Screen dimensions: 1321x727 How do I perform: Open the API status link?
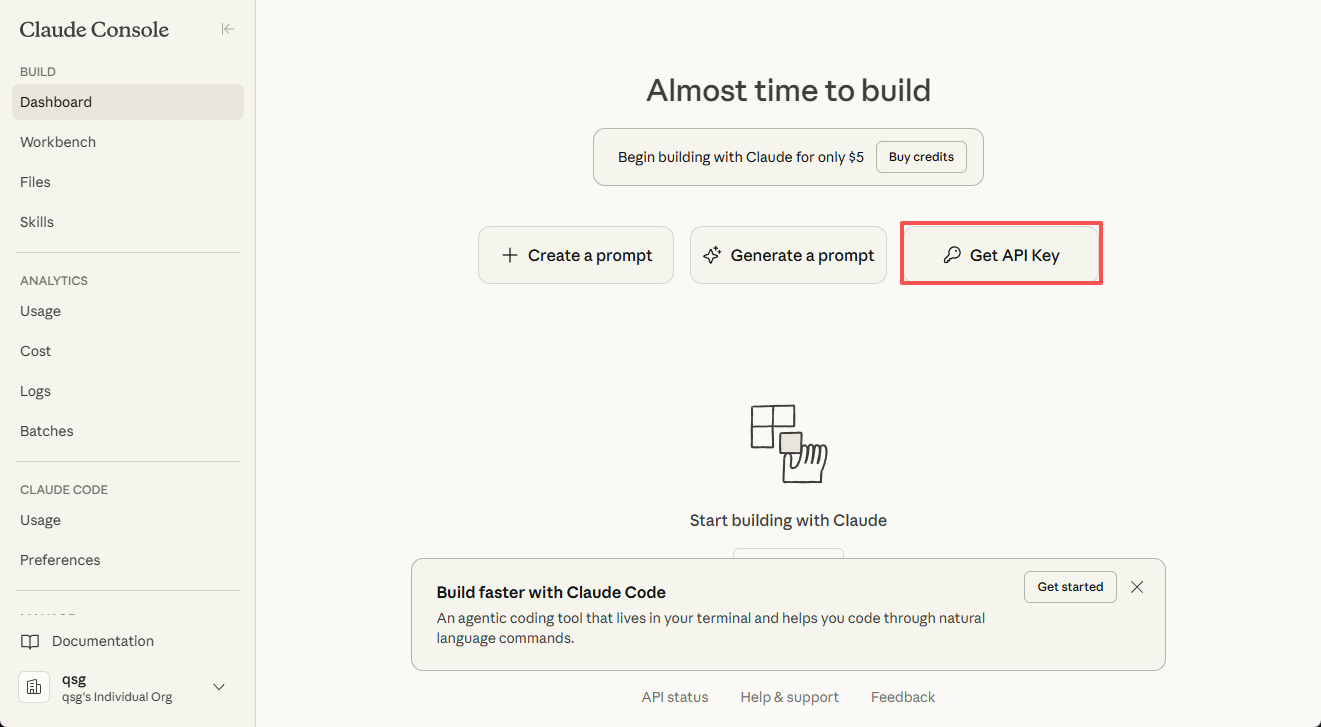pyautogui.click(x=675, y=697)
